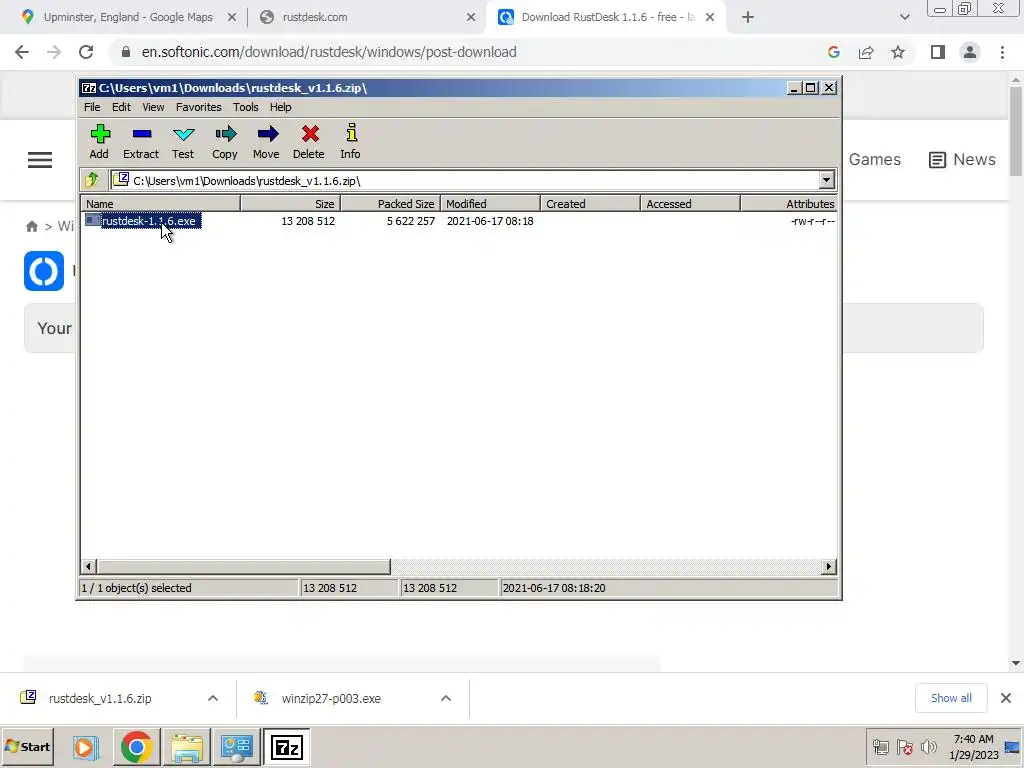Click the Move toolbar icon
The image size is (1024, 768).
click(266, 141)
